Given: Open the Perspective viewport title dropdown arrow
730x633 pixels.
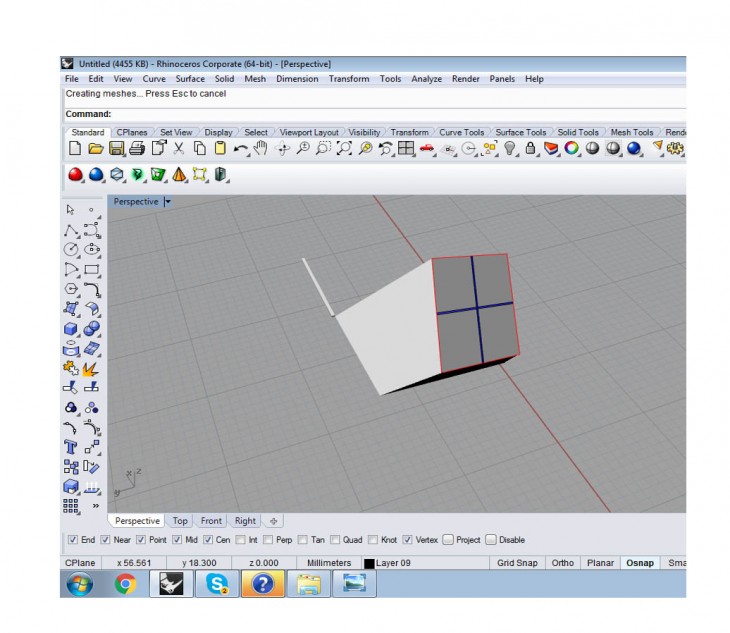Looking at the screenshot, I should coord(168,201).
